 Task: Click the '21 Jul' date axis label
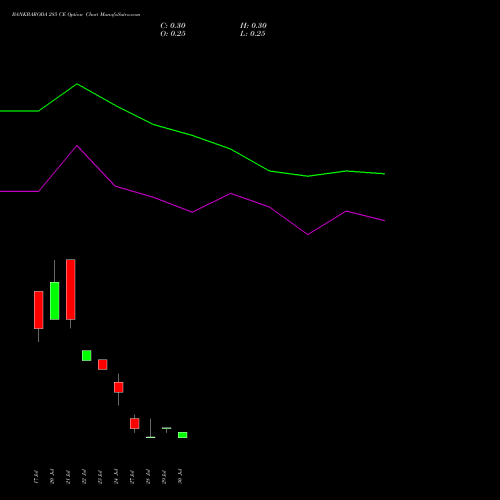(68, 477)
